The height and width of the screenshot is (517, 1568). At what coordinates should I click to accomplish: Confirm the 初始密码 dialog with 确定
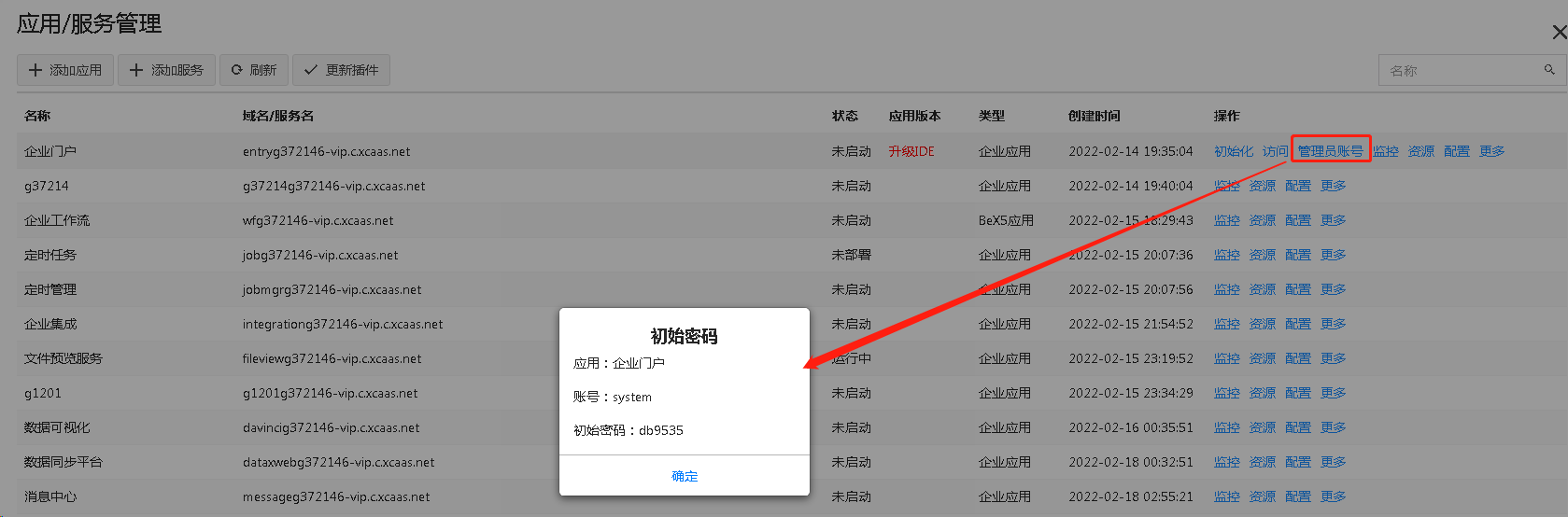[685, 476]
